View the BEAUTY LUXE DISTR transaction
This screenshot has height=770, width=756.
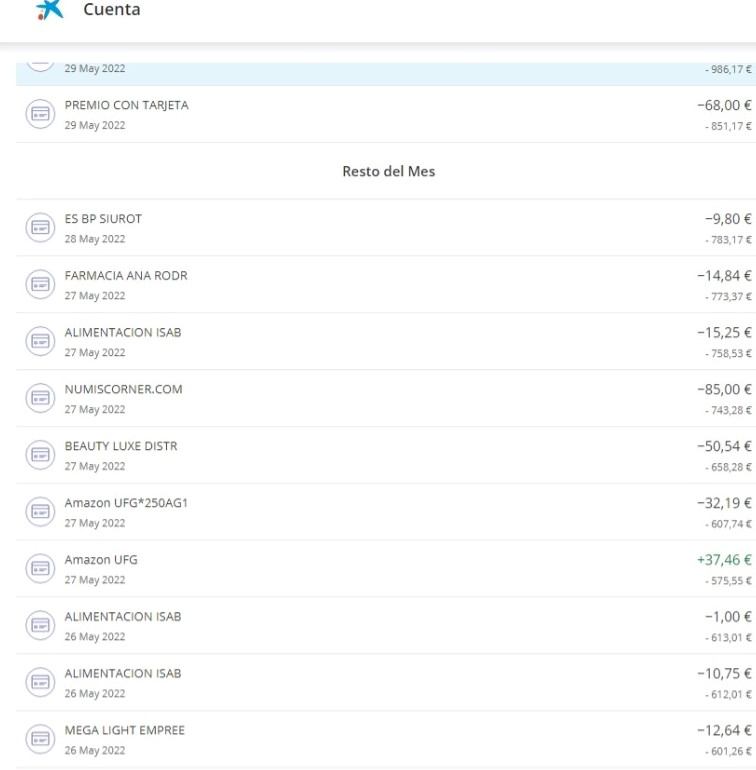pyautogui.click(x=121, y=447)
